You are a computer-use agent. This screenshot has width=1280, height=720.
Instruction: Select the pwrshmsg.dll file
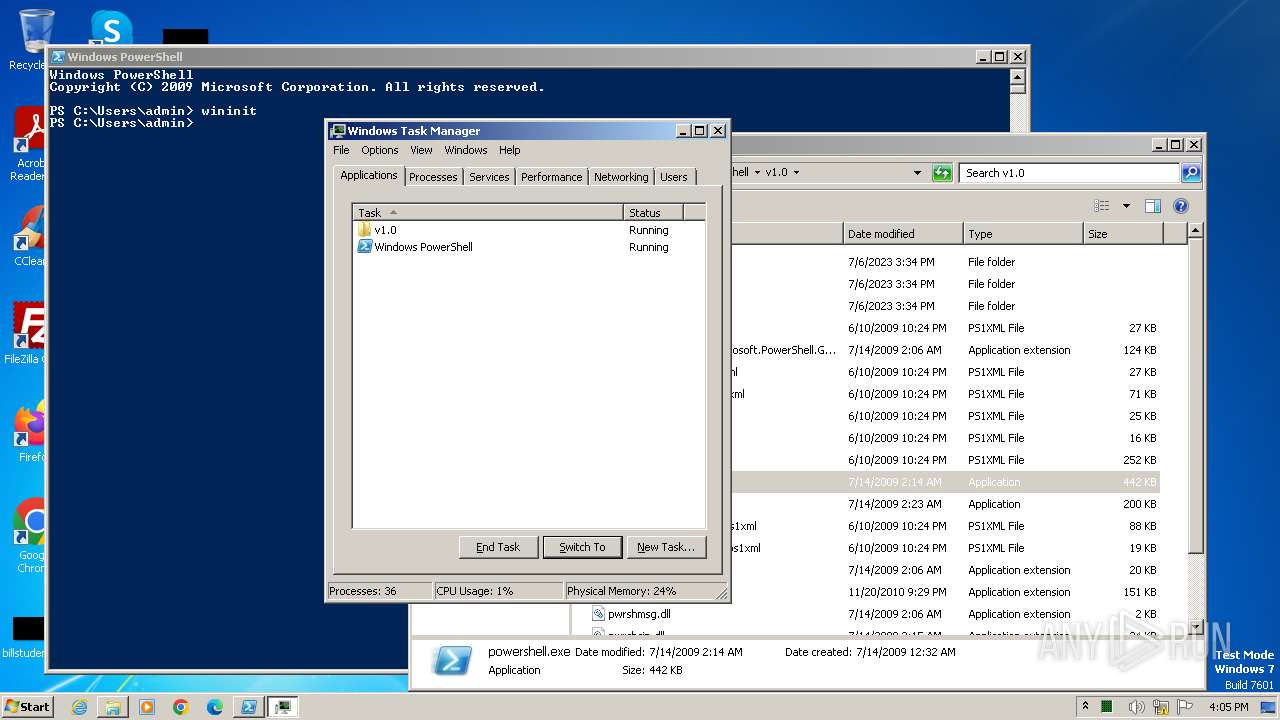[x=639, y=614]
